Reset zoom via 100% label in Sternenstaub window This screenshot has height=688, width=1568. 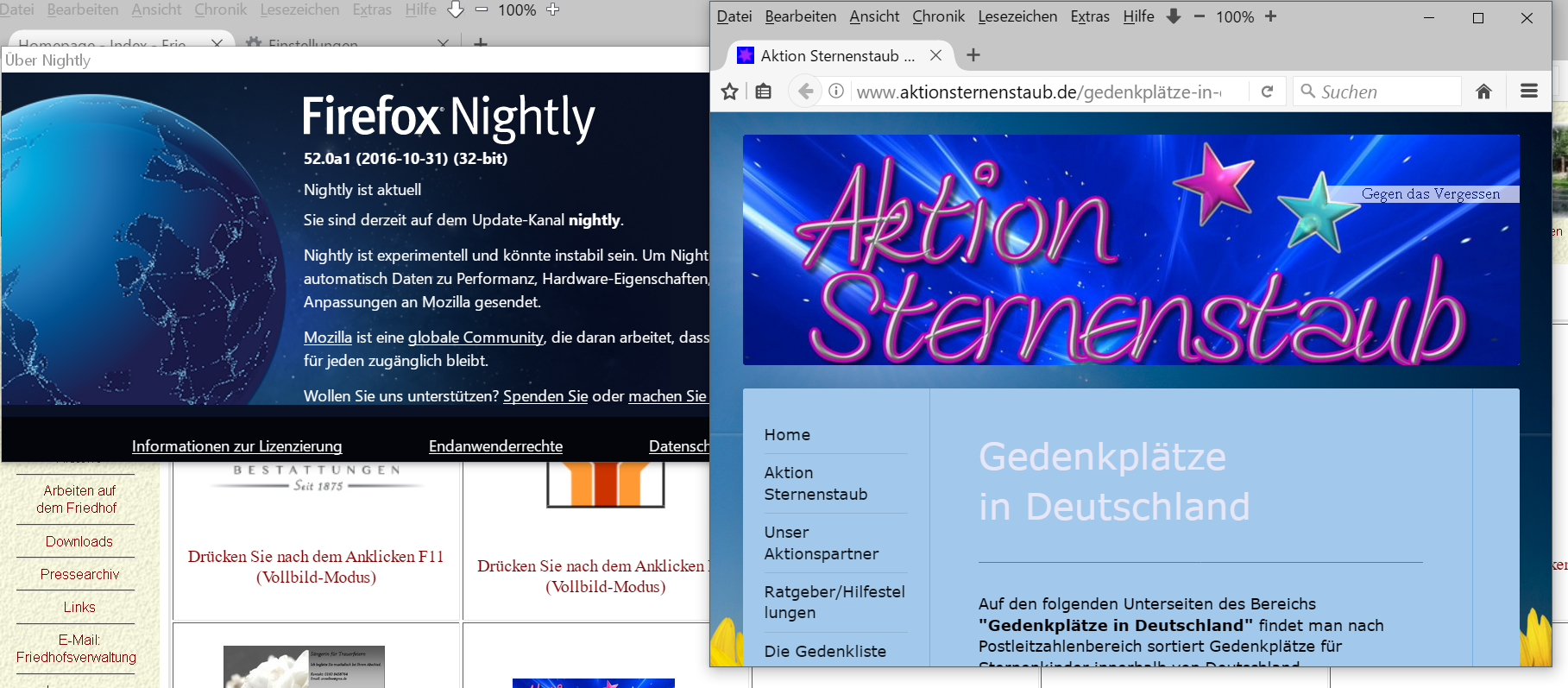tap(1235, 16)
